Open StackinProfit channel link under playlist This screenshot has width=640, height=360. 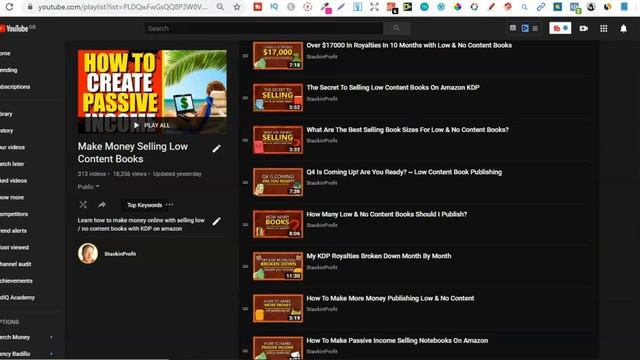[120, 253]
